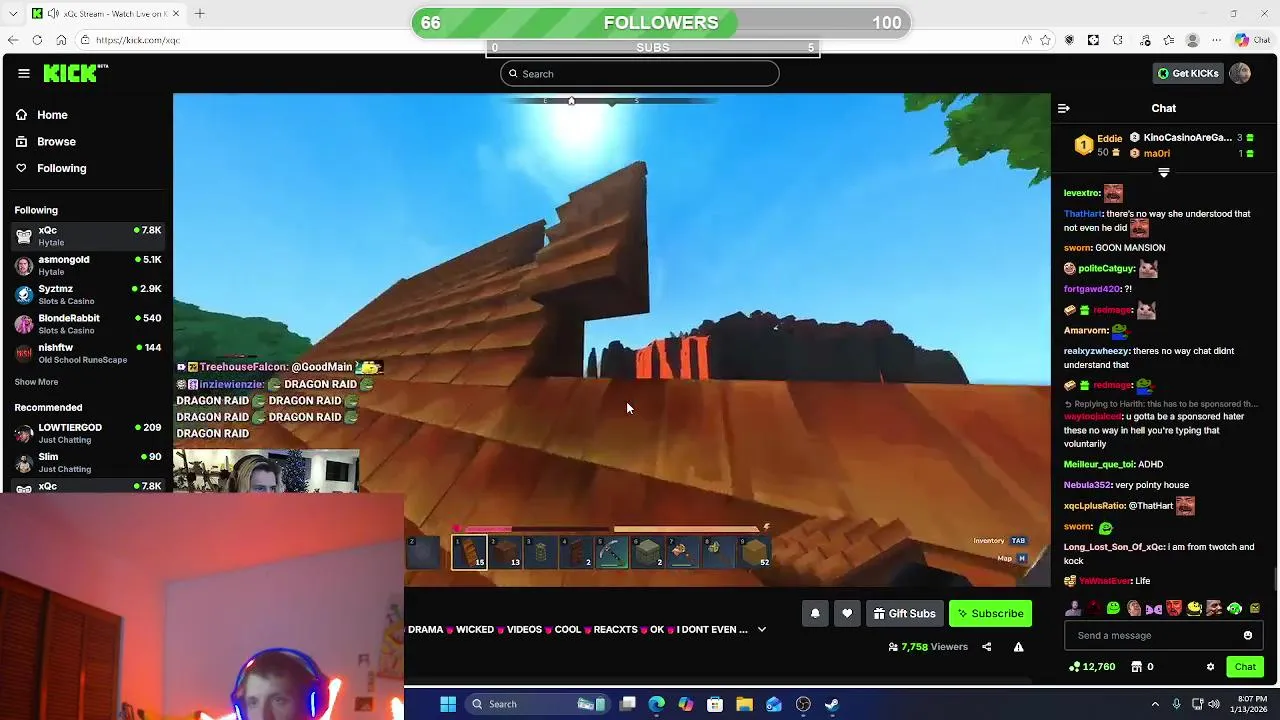Viewport: 1280px width, 720px height.
Task: Open the Kick hamburger menu
Action: tap(24, 73)
